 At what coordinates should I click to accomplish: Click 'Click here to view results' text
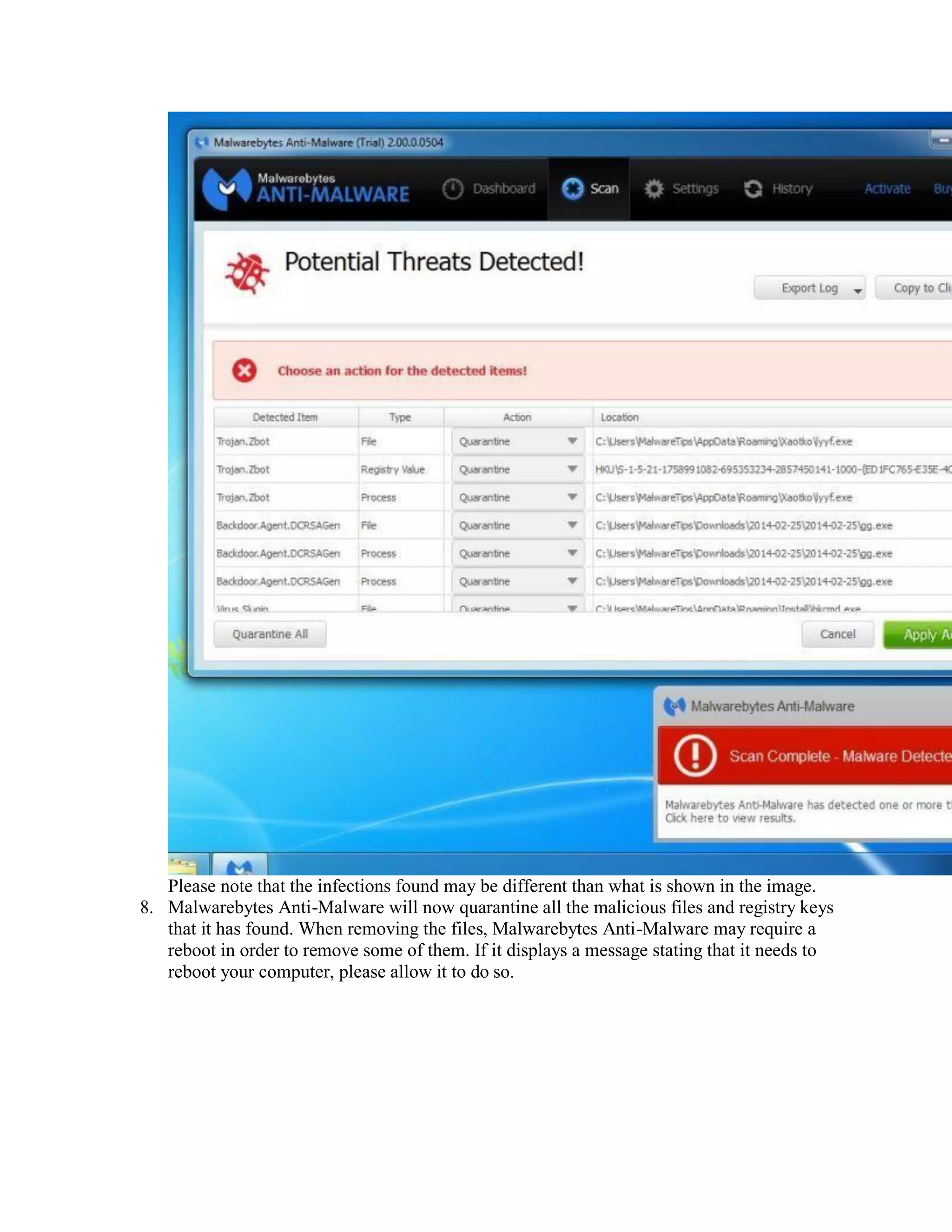coord(730,819)
